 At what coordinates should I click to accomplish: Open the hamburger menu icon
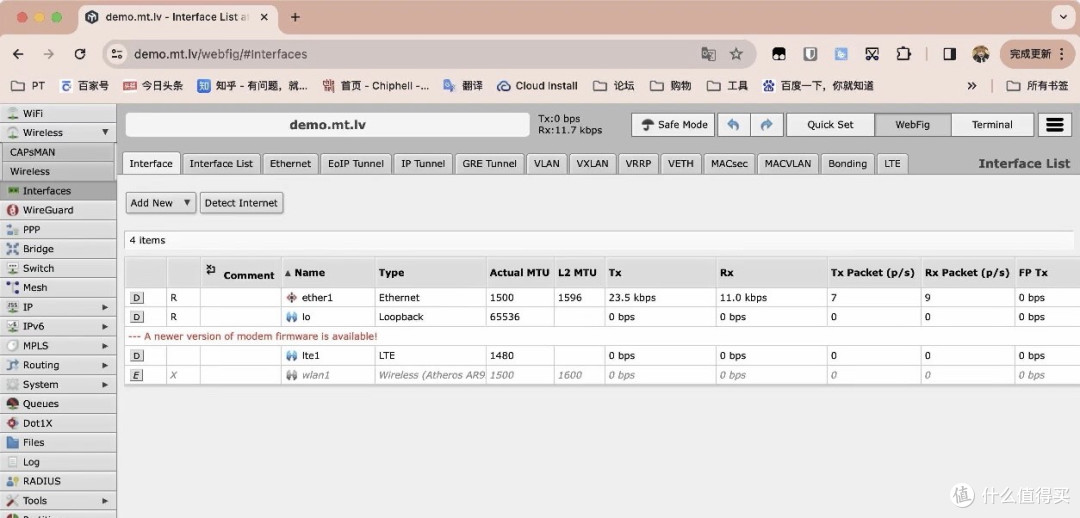click(1053, 125)
